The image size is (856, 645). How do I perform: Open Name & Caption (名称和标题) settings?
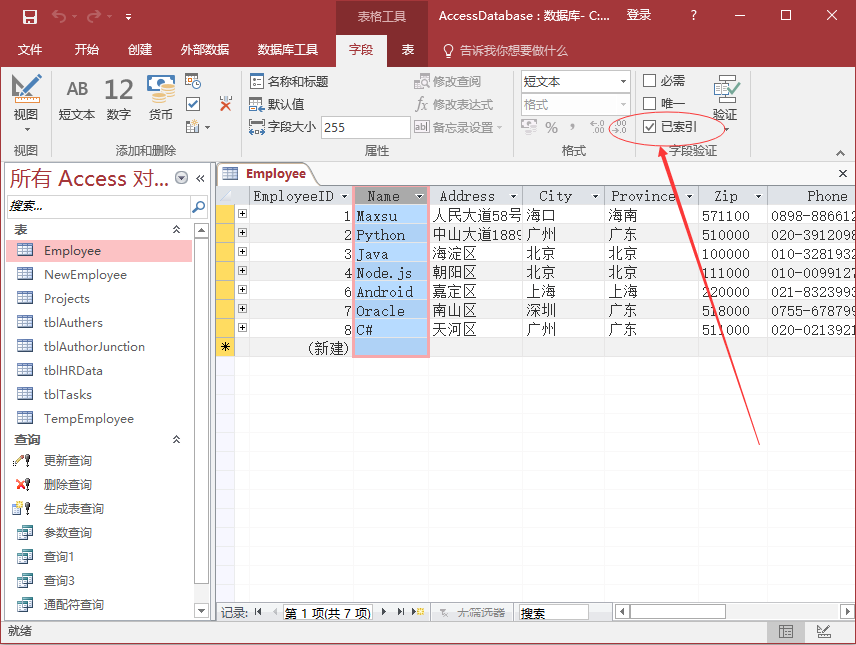pyautogui.click(x=289, y=81)
